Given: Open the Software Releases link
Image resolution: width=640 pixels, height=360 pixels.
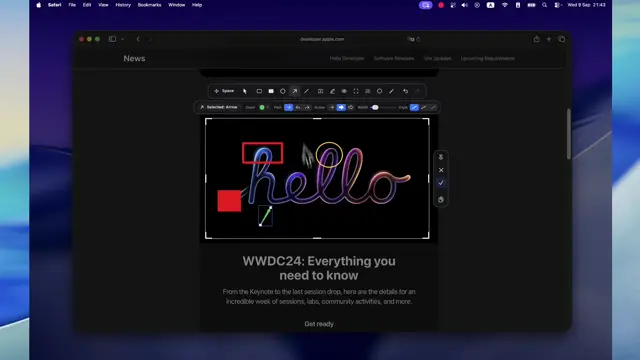Looking at the screenshot, I should [x=394, y=58].
